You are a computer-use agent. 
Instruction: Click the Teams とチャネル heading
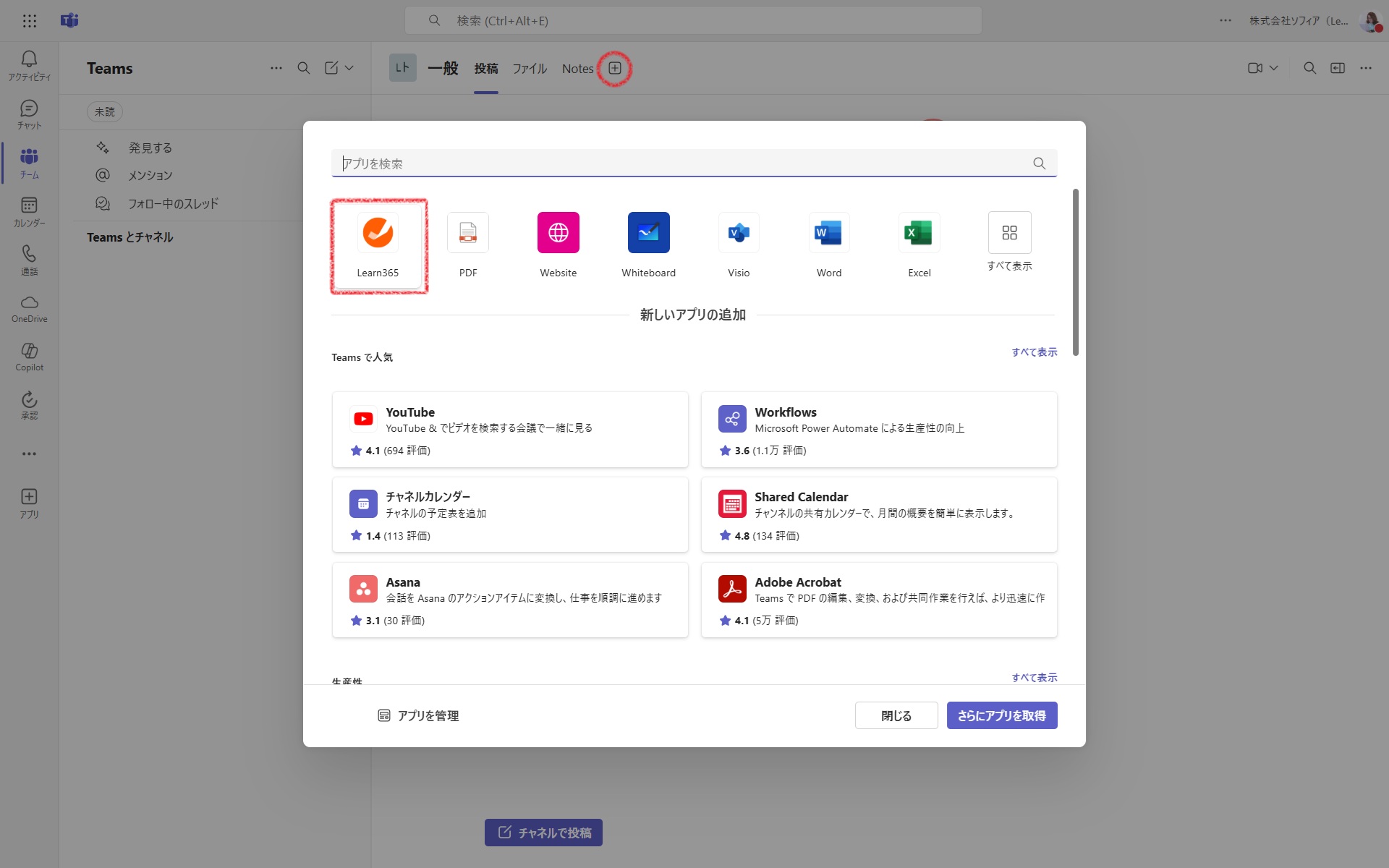tap(130, 237)
